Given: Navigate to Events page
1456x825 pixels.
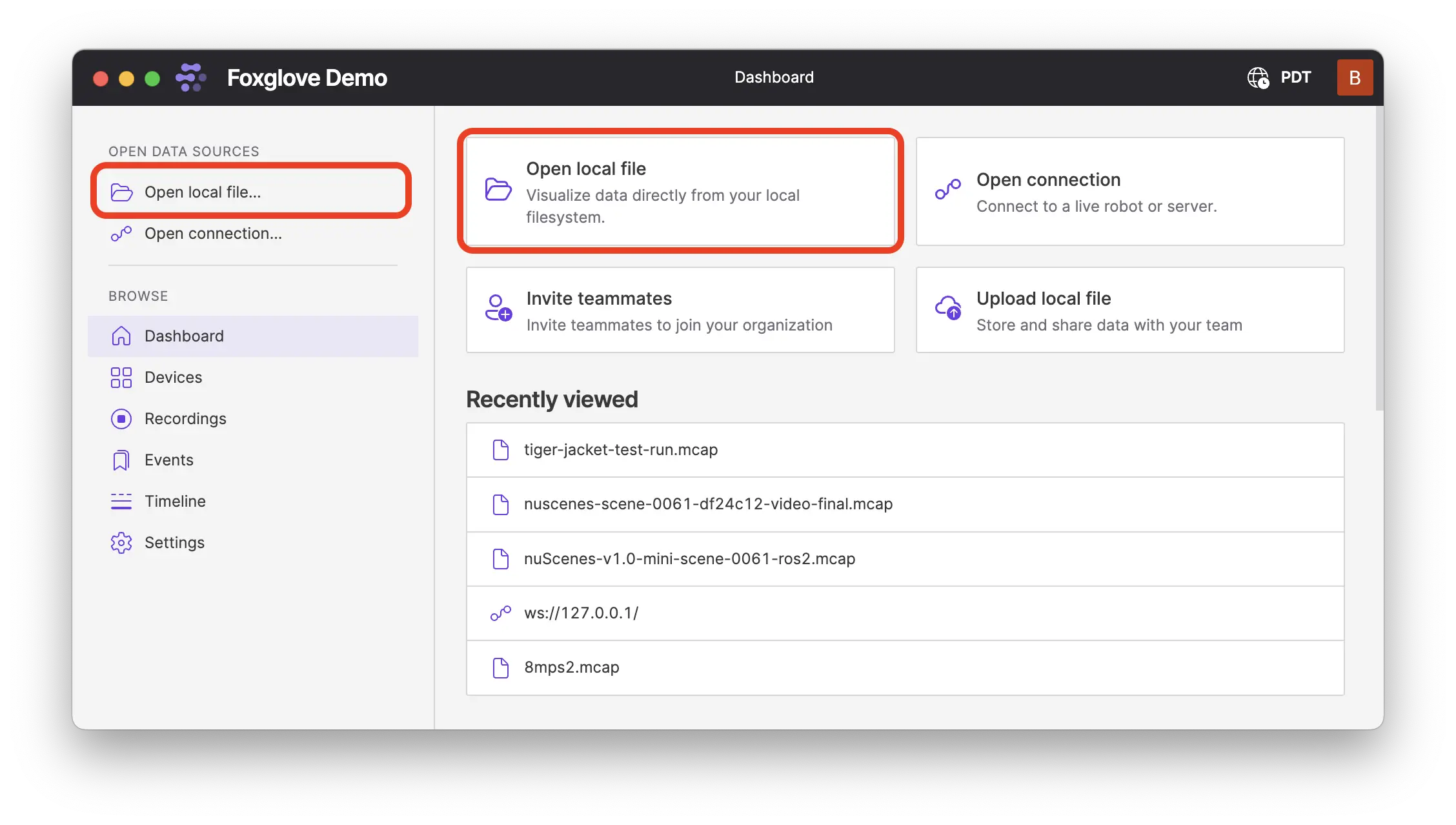Looking at the screenshot, I should [253, 460].
